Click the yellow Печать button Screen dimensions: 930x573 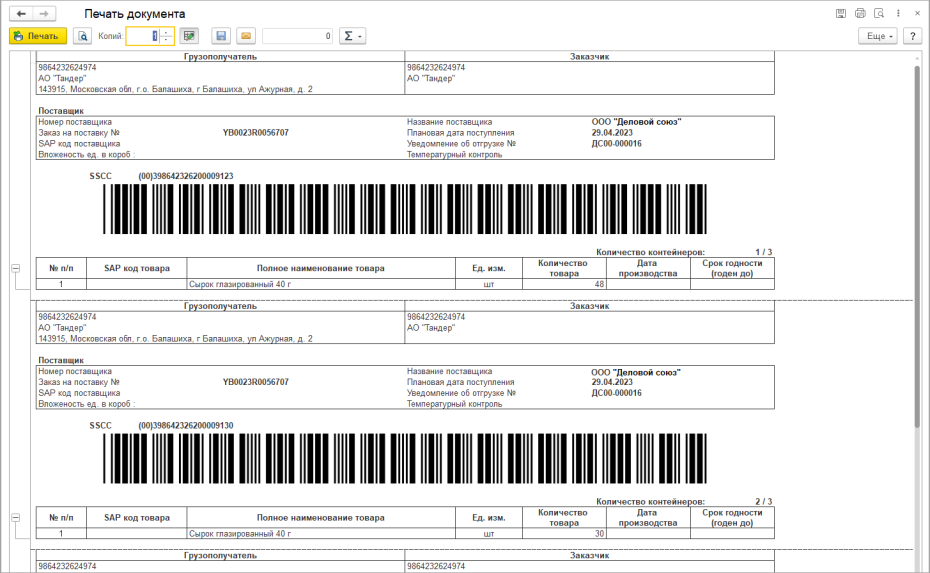click(38, 36)
